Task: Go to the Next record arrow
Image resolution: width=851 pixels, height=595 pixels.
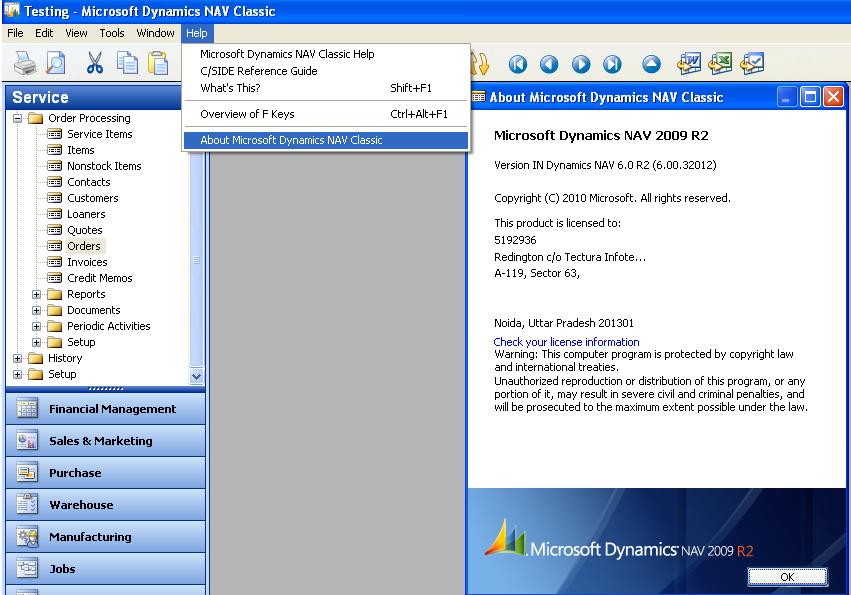Action: click(581, 65)
